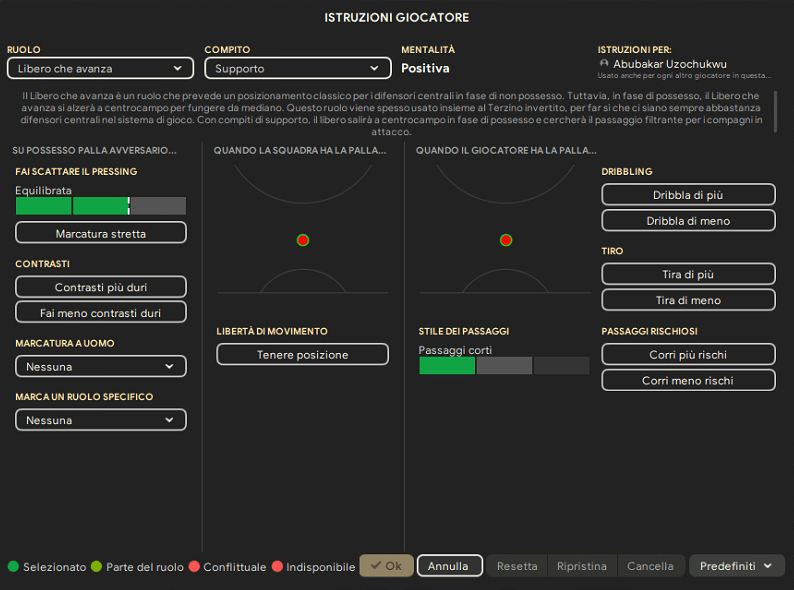Click the person icon beside Abubakar Uzochukwu
794x590 pixels.
pyautogui.click(x=603, y=64)
